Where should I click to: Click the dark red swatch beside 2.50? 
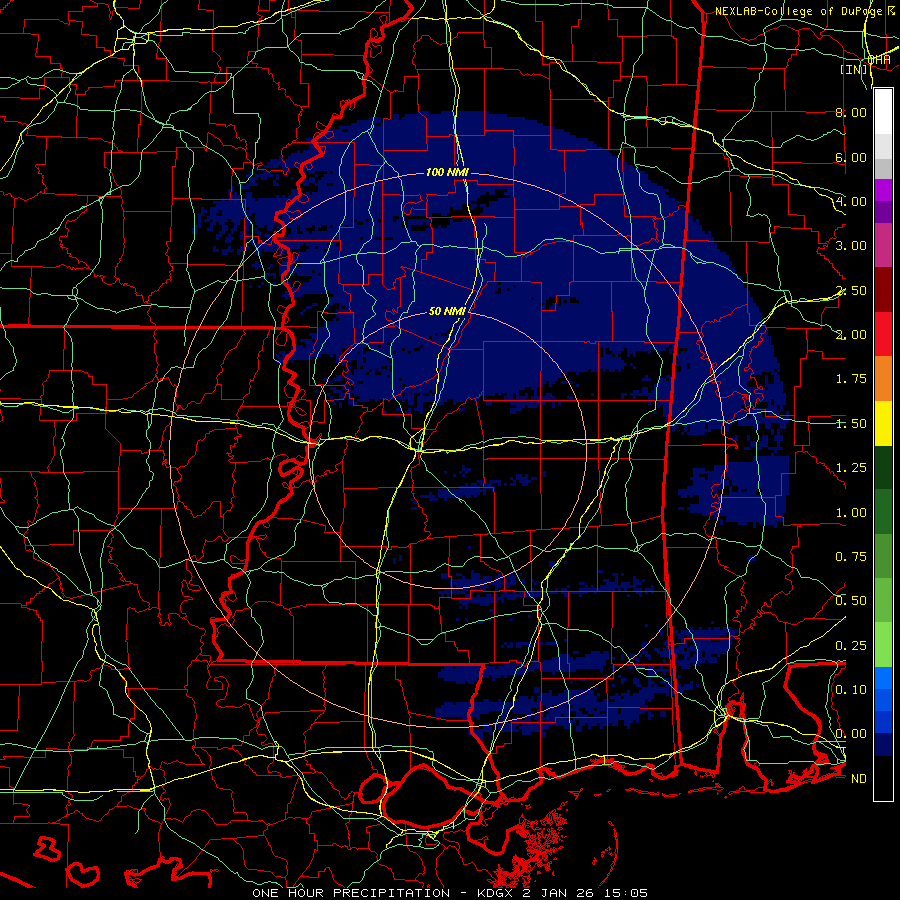coord(883,290)
